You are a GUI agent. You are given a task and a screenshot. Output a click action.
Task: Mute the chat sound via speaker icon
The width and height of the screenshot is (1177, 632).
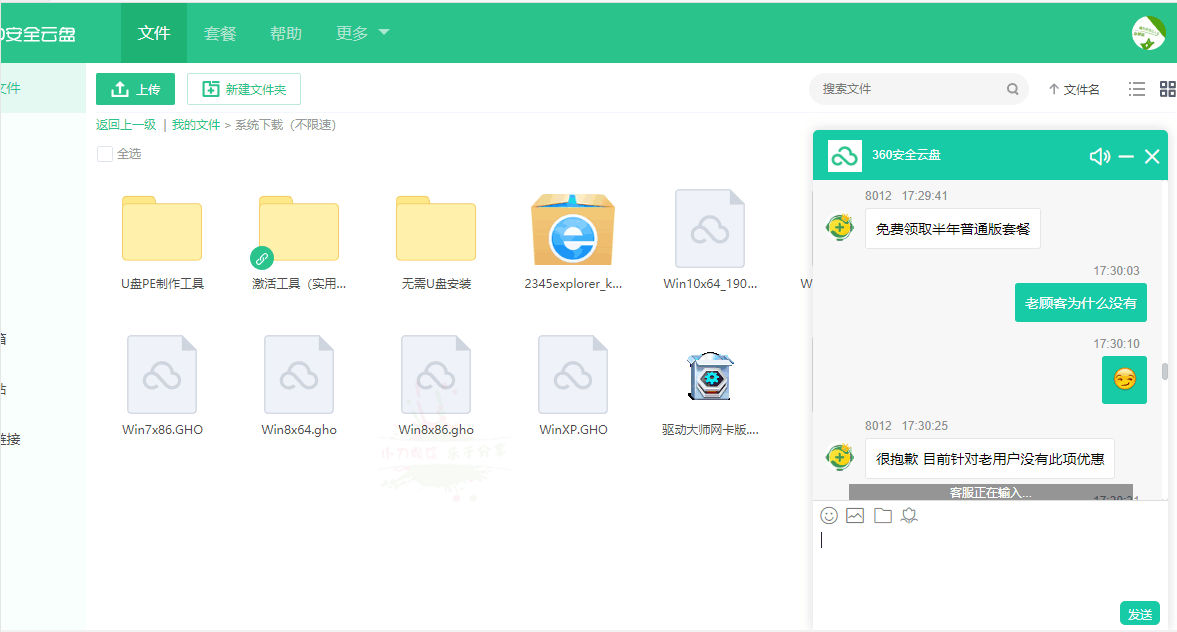(1100, 156)
